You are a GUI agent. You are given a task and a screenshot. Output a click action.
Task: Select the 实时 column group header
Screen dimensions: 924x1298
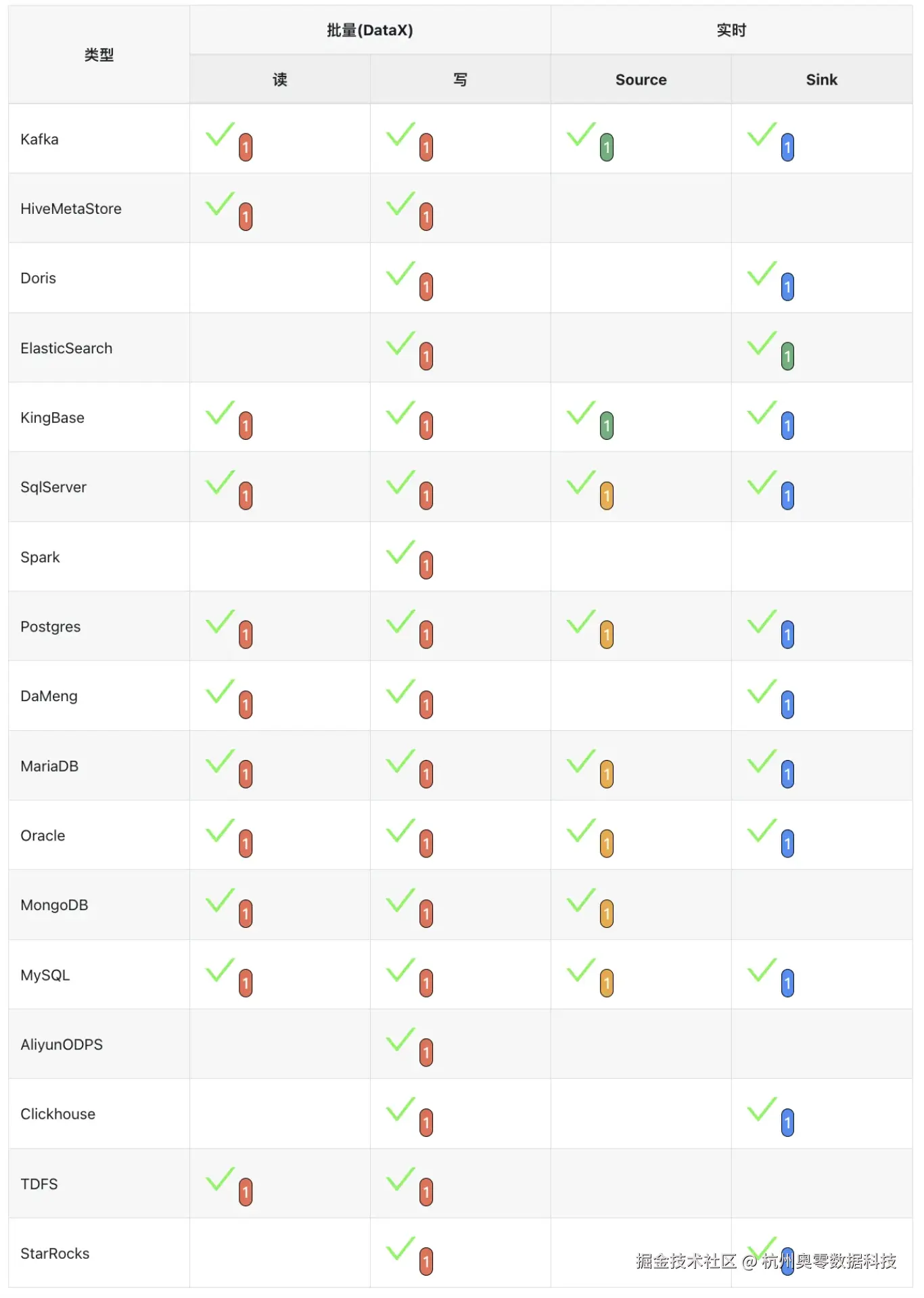tap(731, 30)
